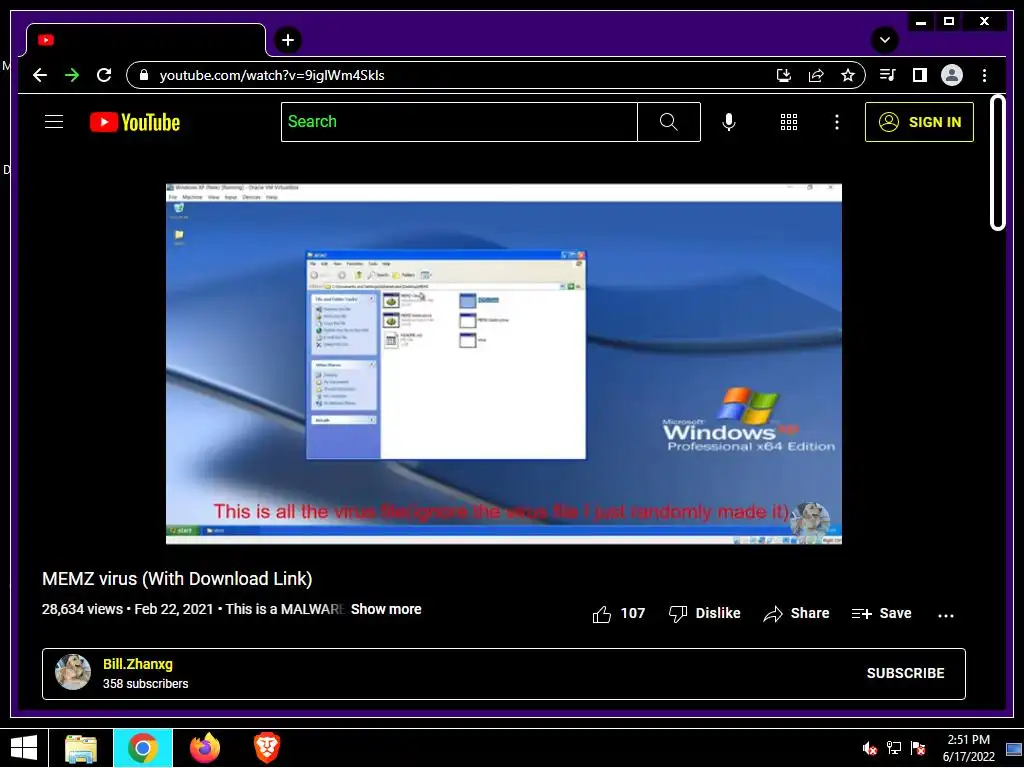The width and height of the screenshot is (1024, 768).
Task: Switch to Chrome in taskbar
Action: (143, 748)
